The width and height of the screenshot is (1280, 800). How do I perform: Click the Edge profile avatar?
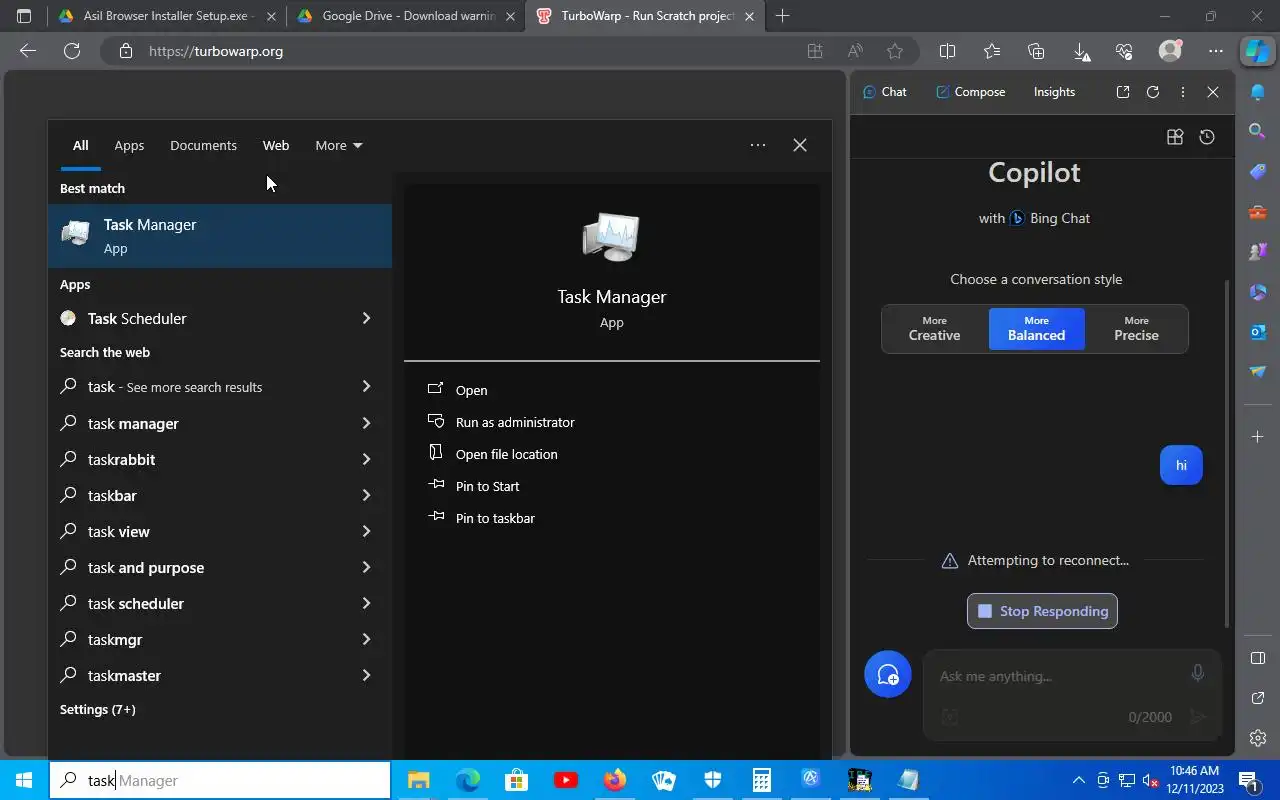1170,50
